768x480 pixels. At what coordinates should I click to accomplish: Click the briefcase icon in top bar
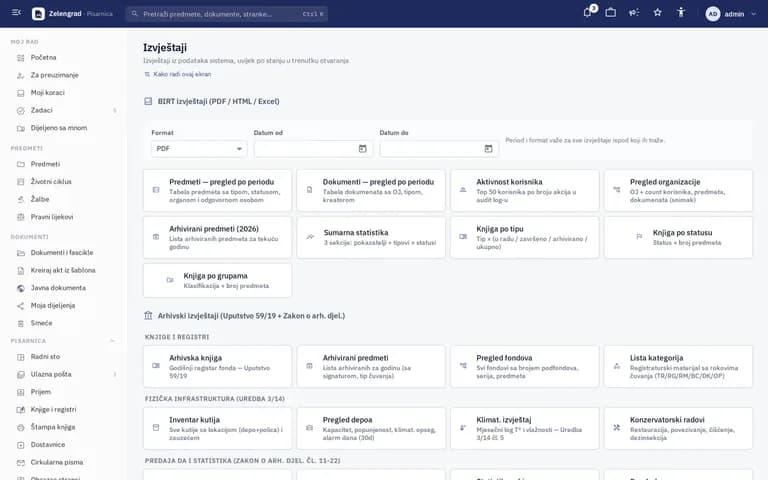[610, 13]
